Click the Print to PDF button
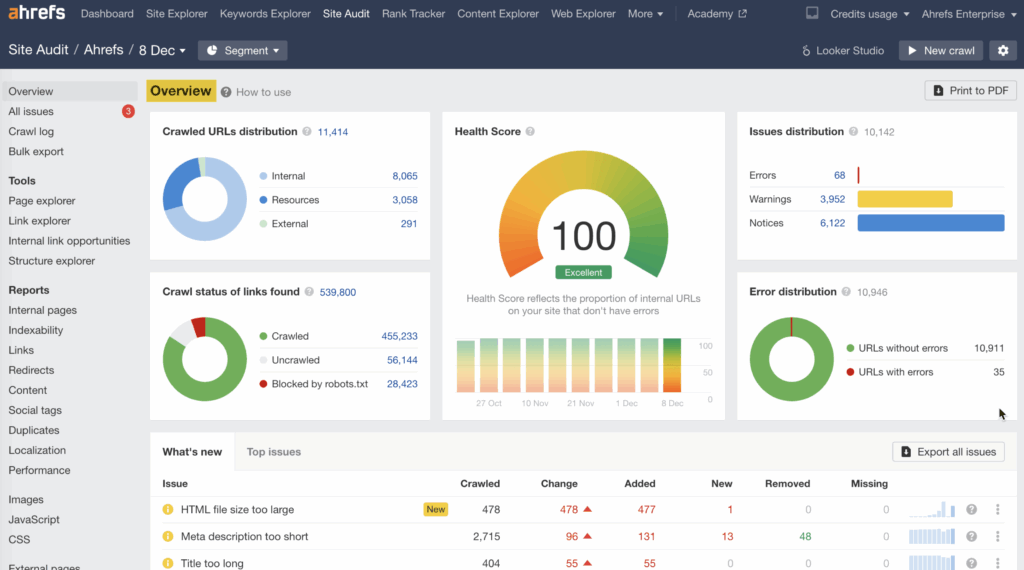The height and width of the screenshot is (570, 1024). pos(970,91)
